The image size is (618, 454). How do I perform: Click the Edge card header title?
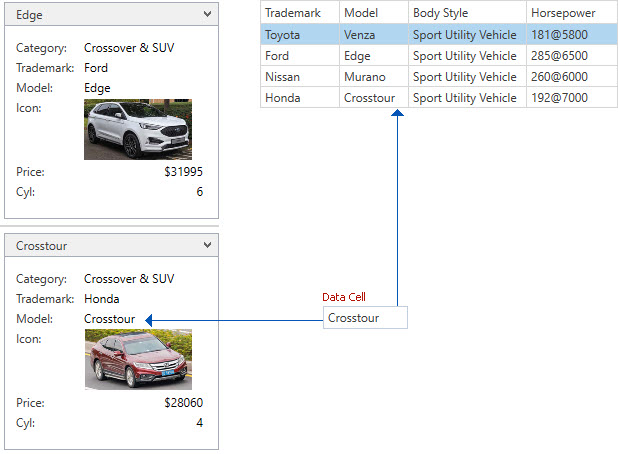pos(29,15)
